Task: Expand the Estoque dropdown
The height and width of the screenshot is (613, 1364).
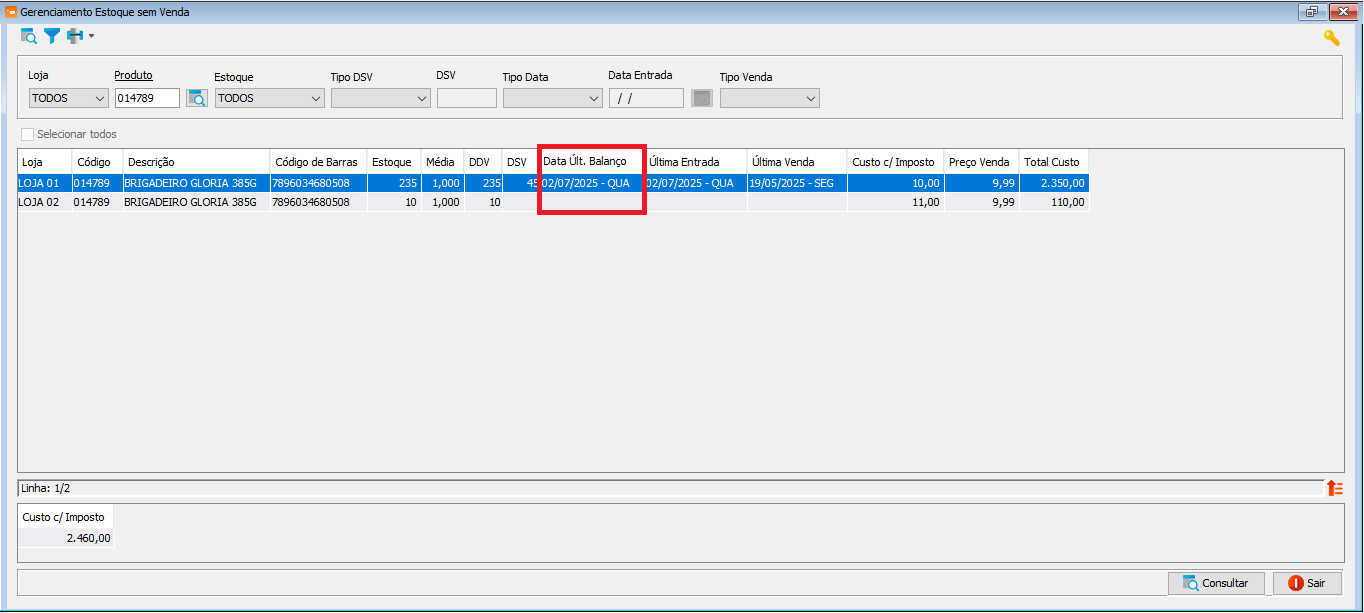Action: coord(269,98)
